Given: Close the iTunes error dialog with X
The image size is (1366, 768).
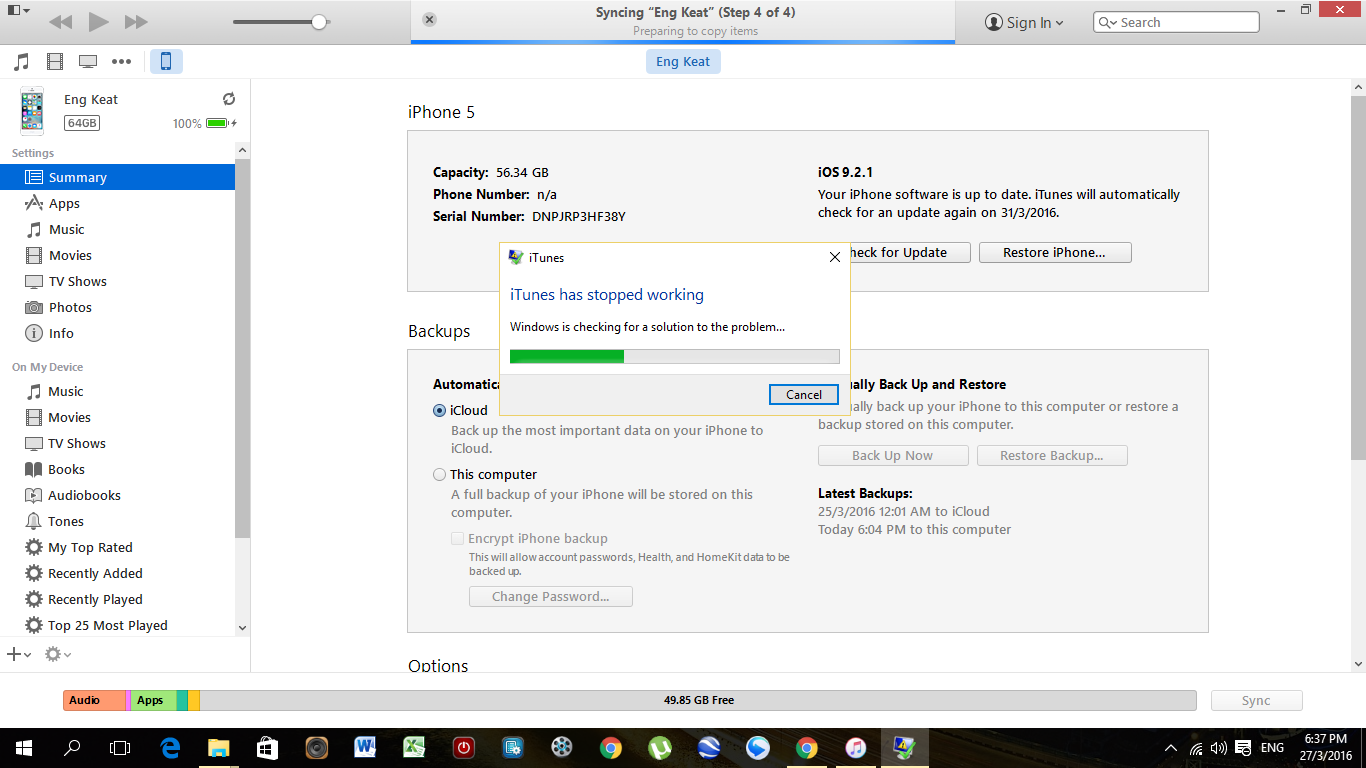Looking at the screenshot, I should (x=835, y=257).
